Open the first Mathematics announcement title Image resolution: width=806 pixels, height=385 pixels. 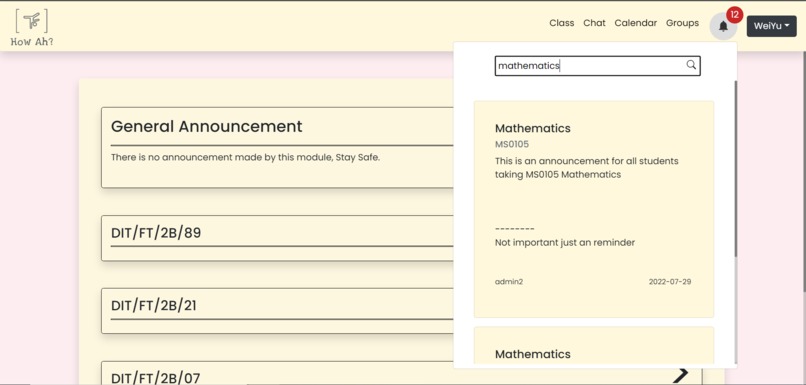(533, 129)
